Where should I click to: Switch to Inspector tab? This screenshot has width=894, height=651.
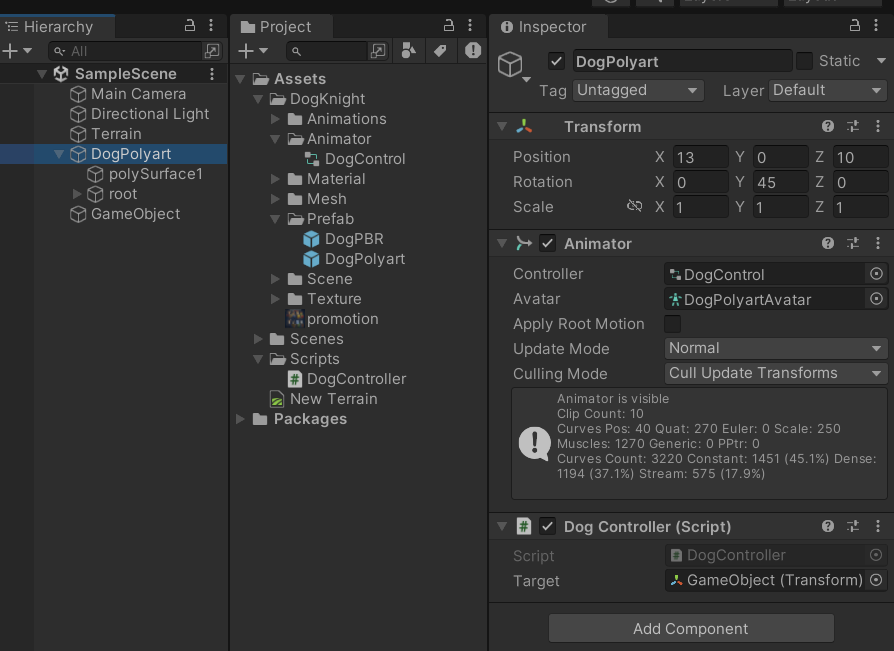(x=548, y=26)
